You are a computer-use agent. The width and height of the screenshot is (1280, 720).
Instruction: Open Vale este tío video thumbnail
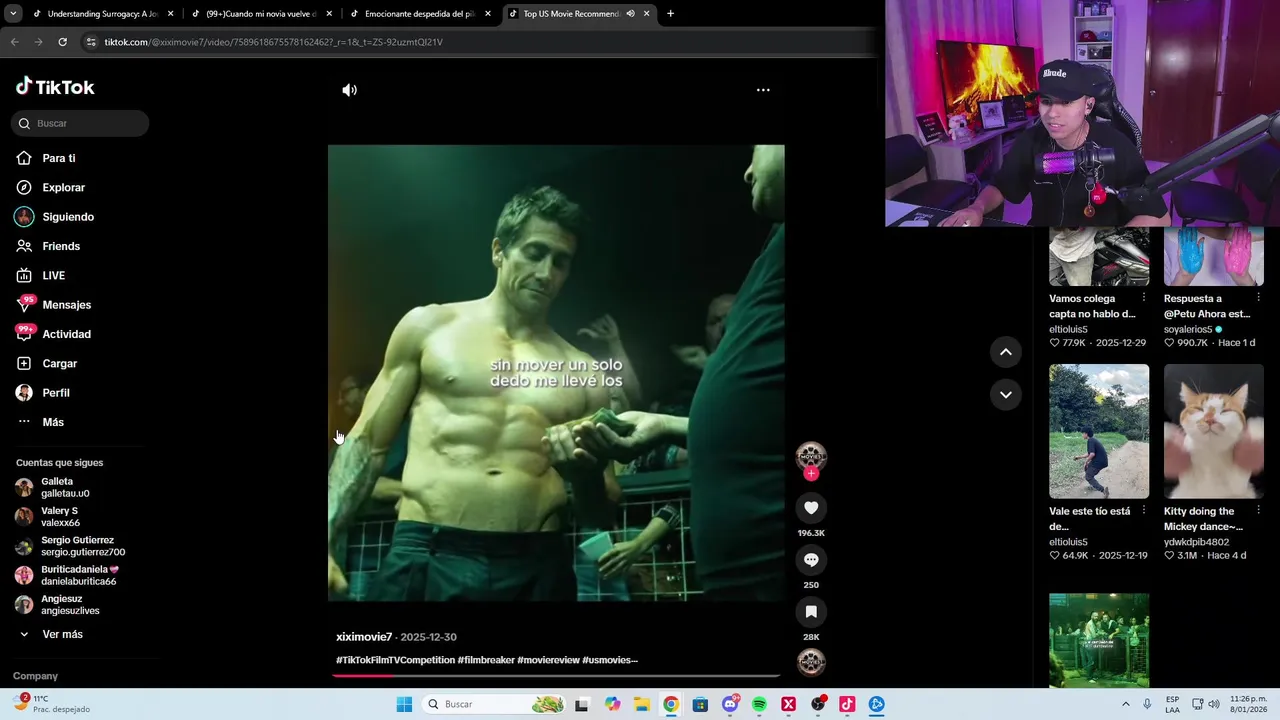pyautogui.click(x=1099, y=431)
